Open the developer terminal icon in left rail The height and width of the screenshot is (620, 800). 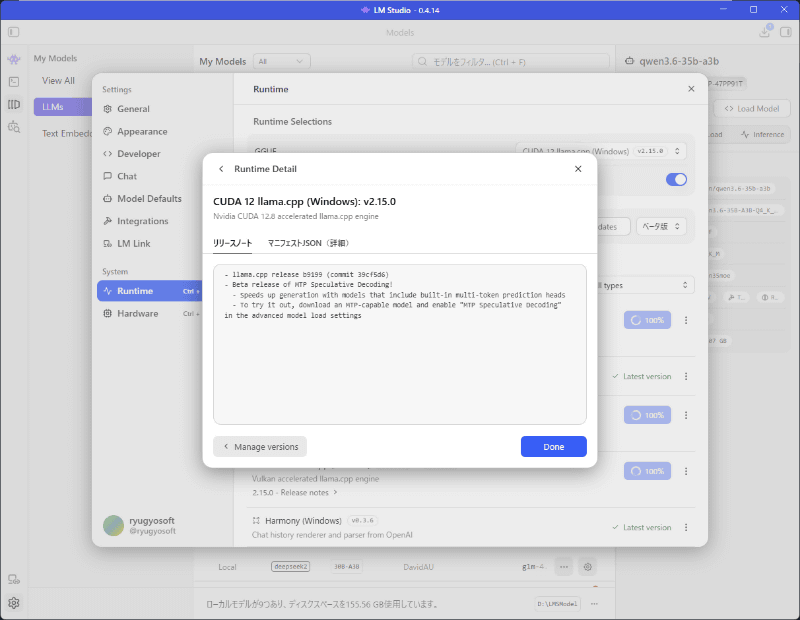(x=14, y=82)
